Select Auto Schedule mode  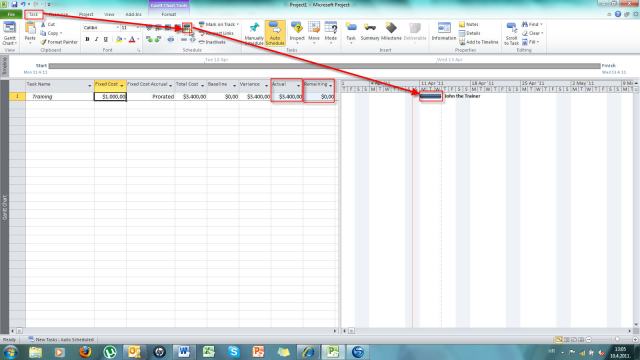(x=275, y=33)
